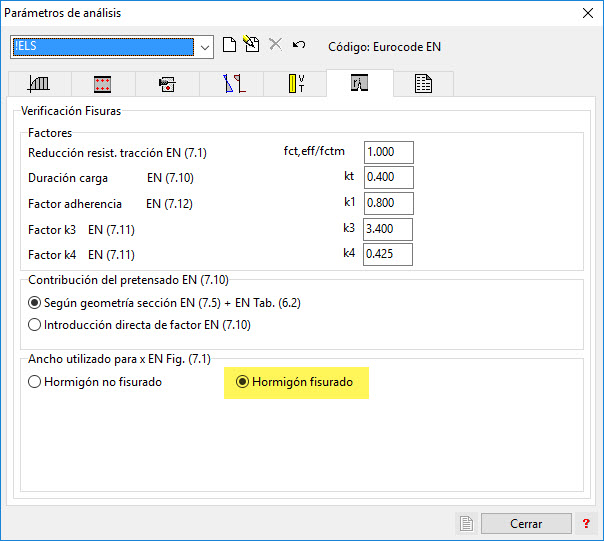
Task: Click the kt value field
Action: tap(388, 178)
